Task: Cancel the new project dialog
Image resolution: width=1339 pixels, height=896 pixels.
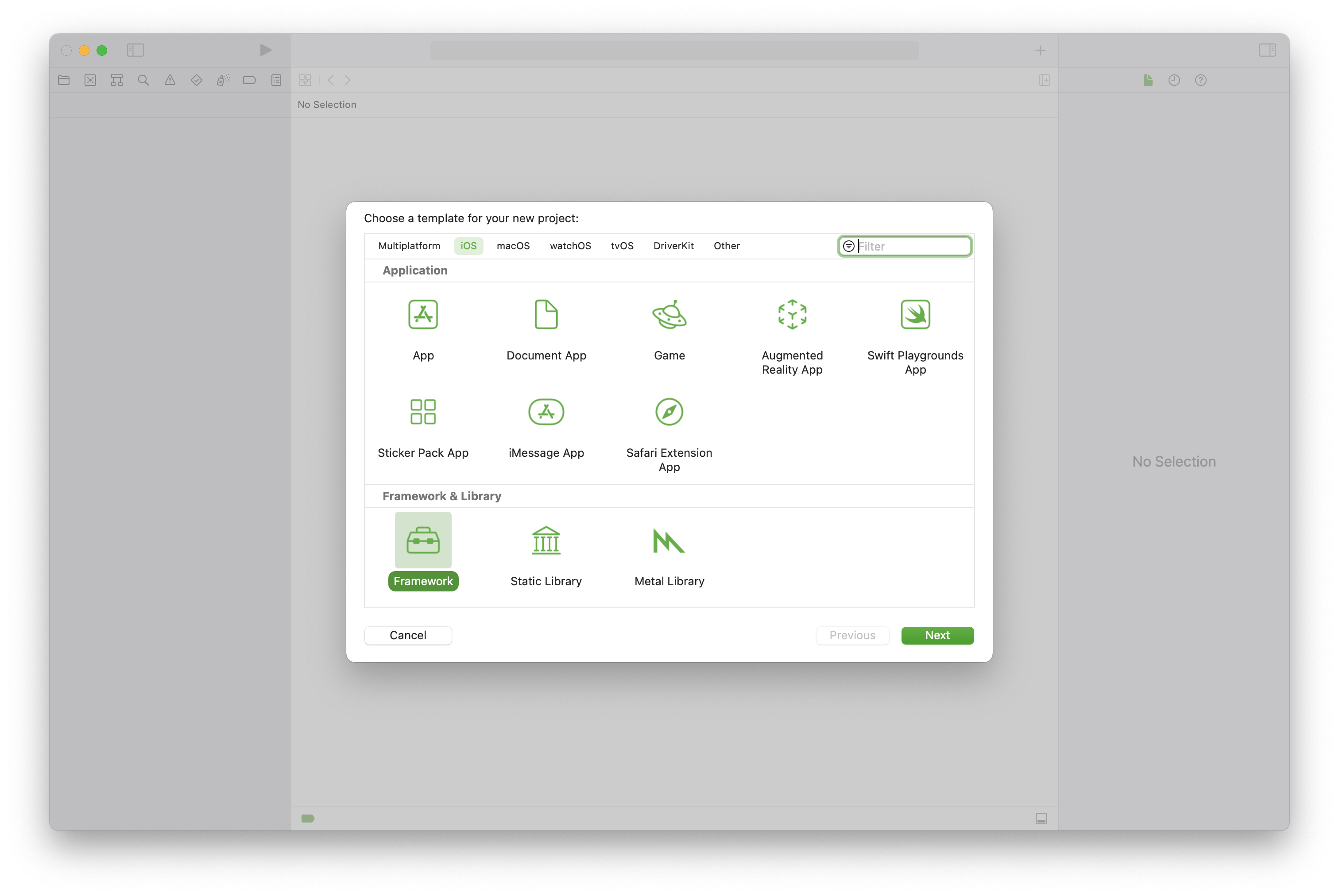Action: tap(407, 635)
